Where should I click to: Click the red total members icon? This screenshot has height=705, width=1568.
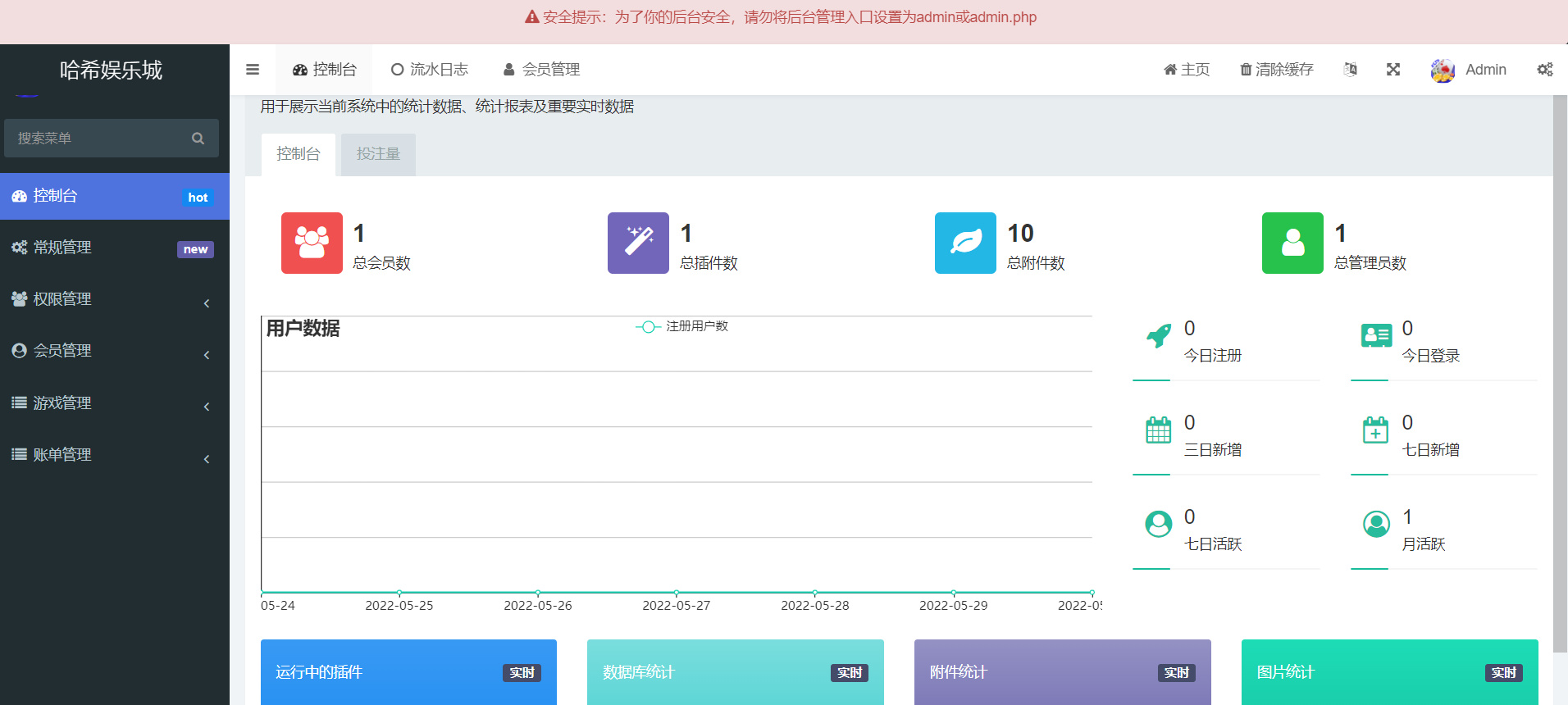pos(312,243)
